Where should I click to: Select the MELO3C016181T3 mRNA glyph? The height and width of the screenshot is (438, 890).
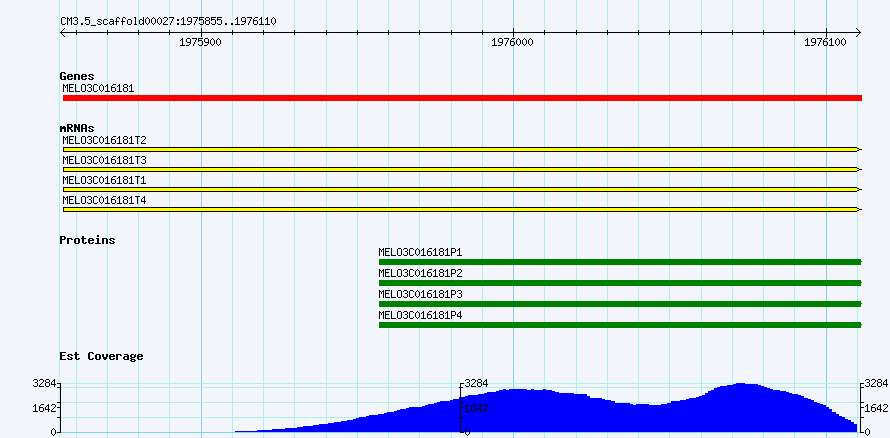click(x=462, y=169)
